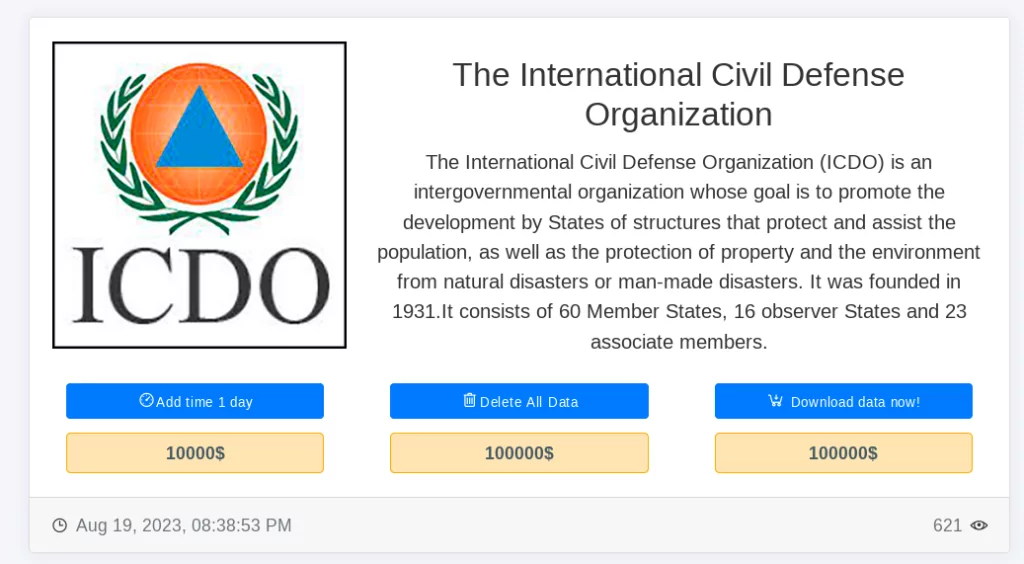Click the Aug 19, 2023 timestamp text
The image size is (1024, 564).
(184, 525)
